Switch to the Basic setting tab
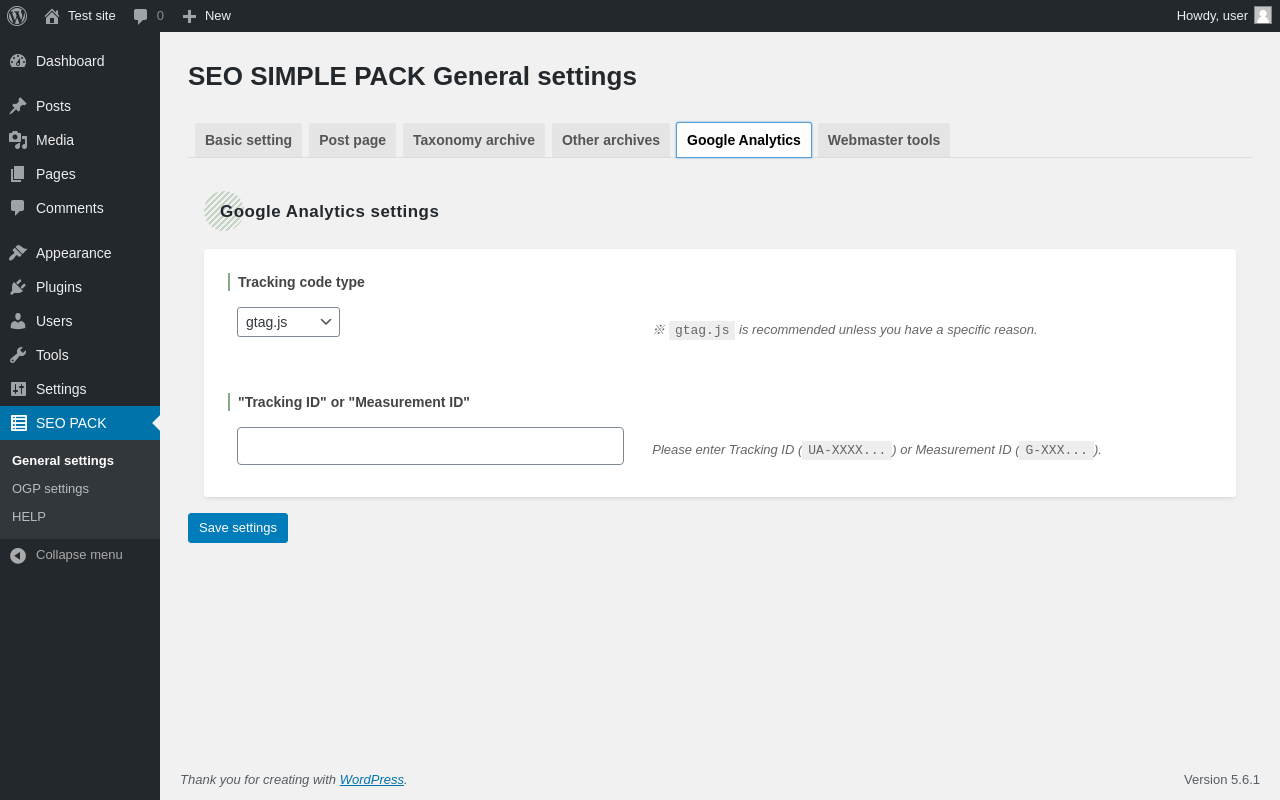 [248, 140]
